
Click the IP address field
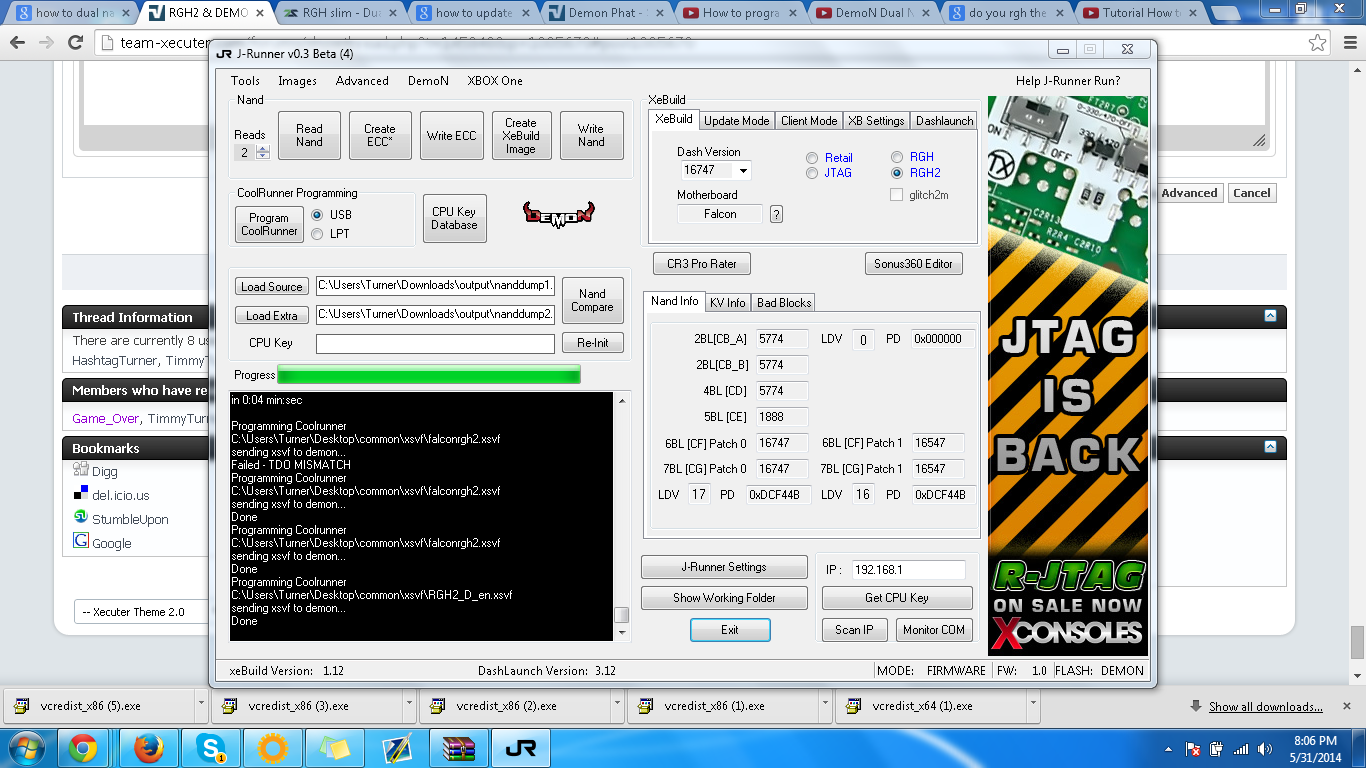[909, 570]
